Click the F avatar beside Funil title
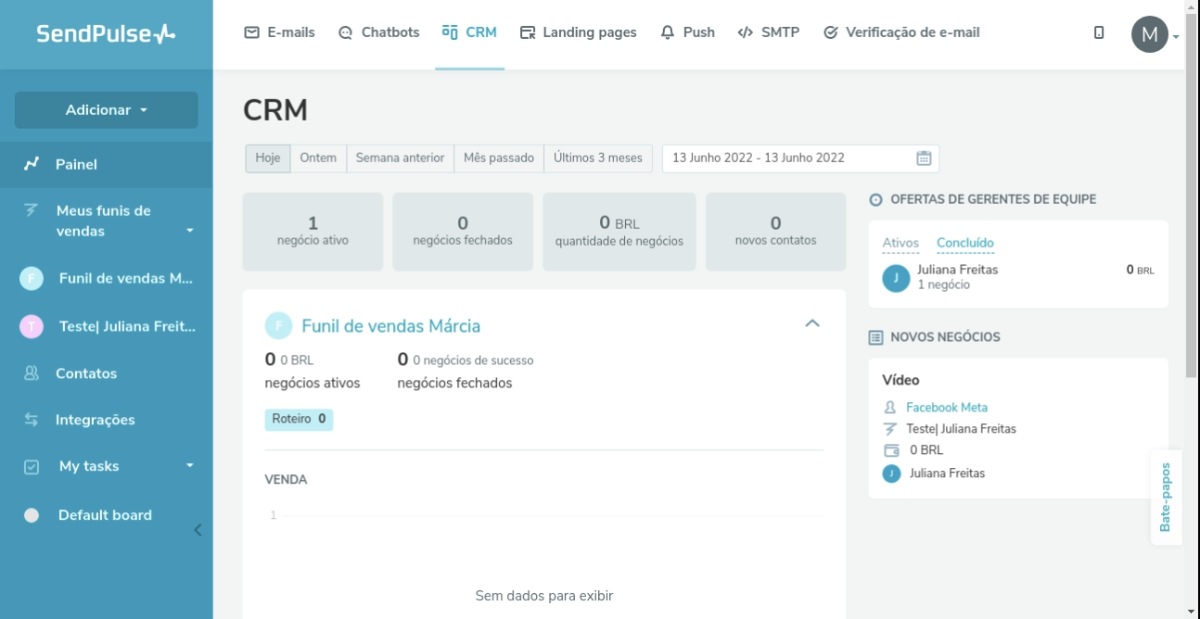Viewport: 1200px width, 619px height. tap(278, 325)
